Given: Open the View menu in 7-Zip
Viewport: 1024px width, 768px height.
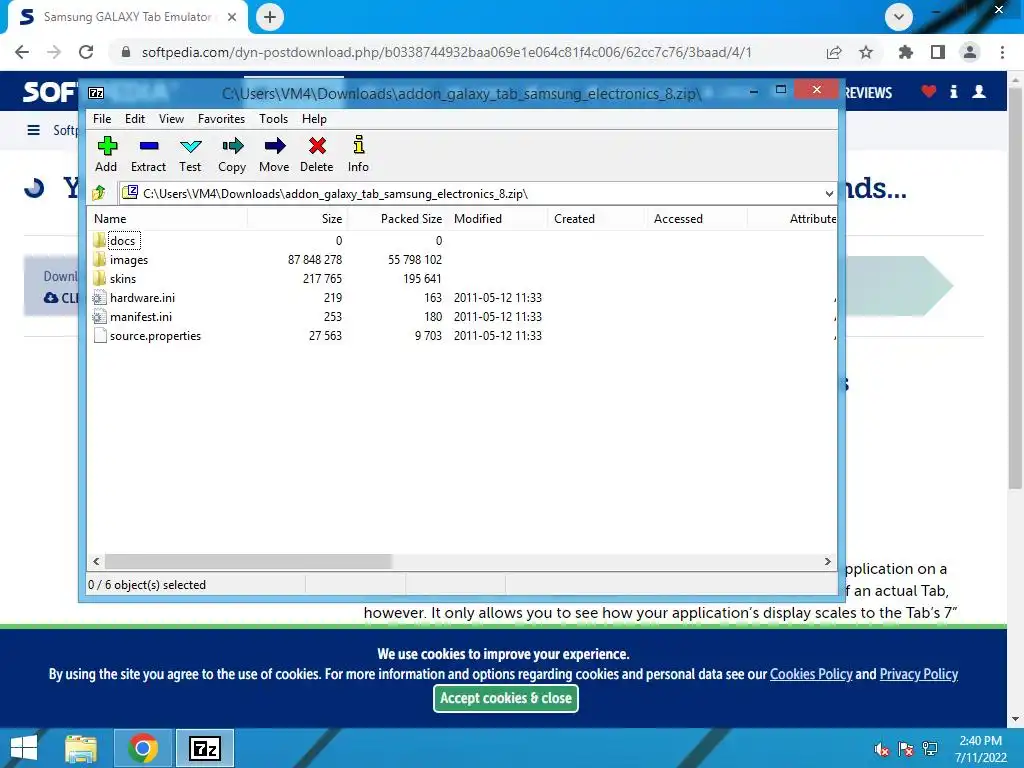Looking at the screenshot, I should coord(171,119).
